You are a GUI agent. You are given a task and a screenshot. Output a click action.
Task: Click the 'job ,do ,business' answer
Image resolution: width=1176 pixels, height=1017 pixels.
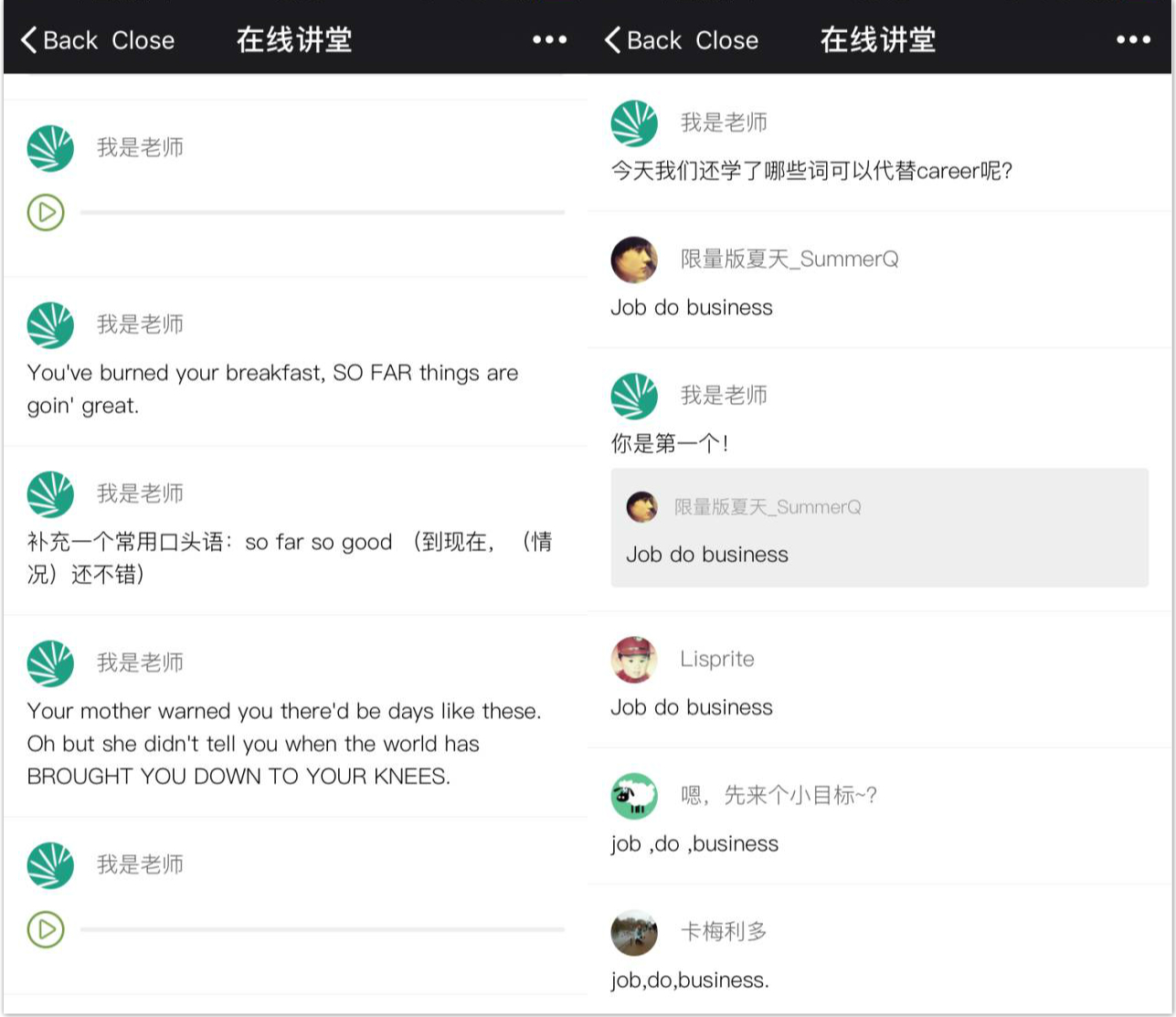[x=694, y=844]
